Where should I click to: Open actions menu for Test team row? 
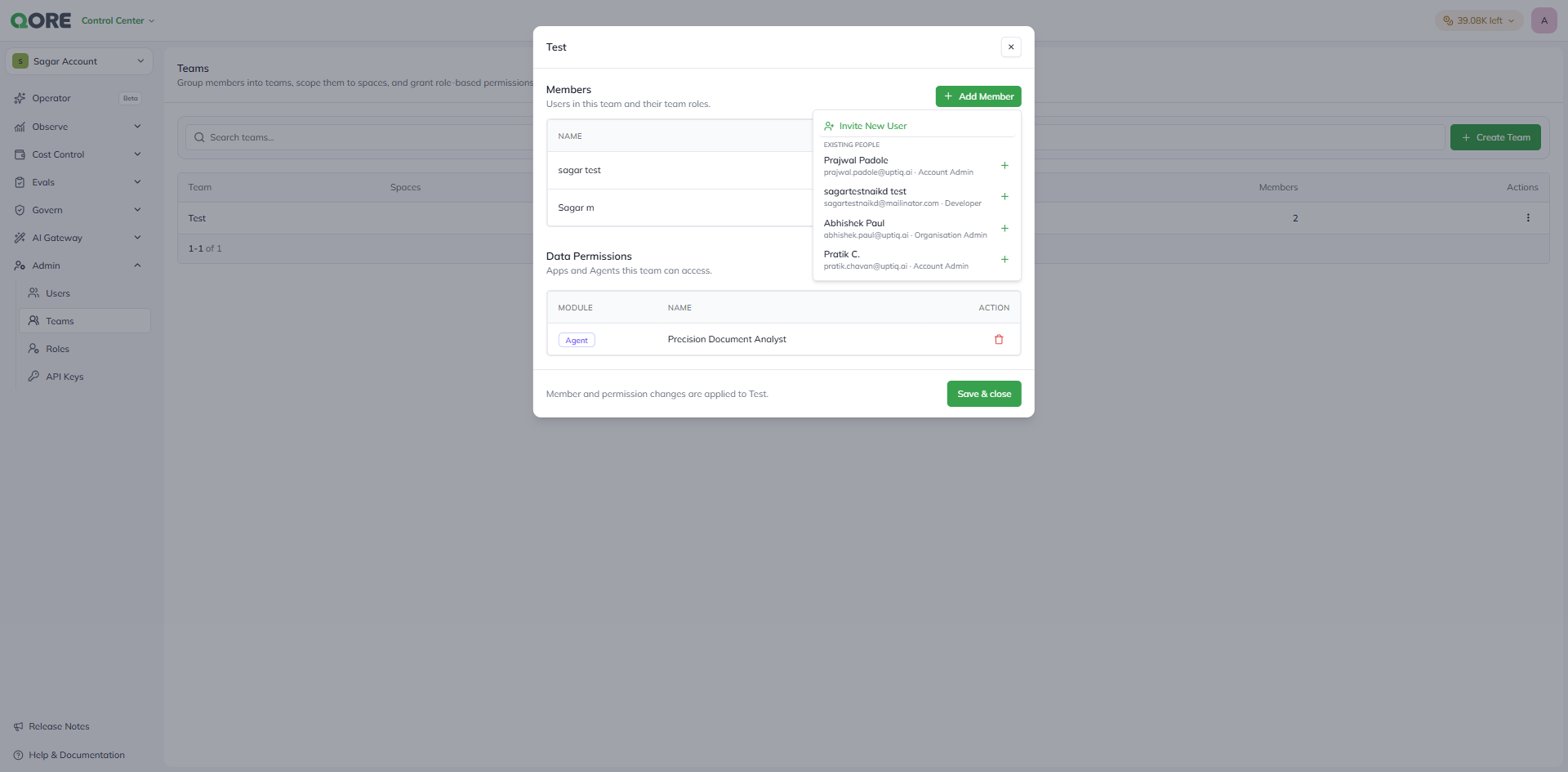pyautogui.click(x=1528, y=218)
